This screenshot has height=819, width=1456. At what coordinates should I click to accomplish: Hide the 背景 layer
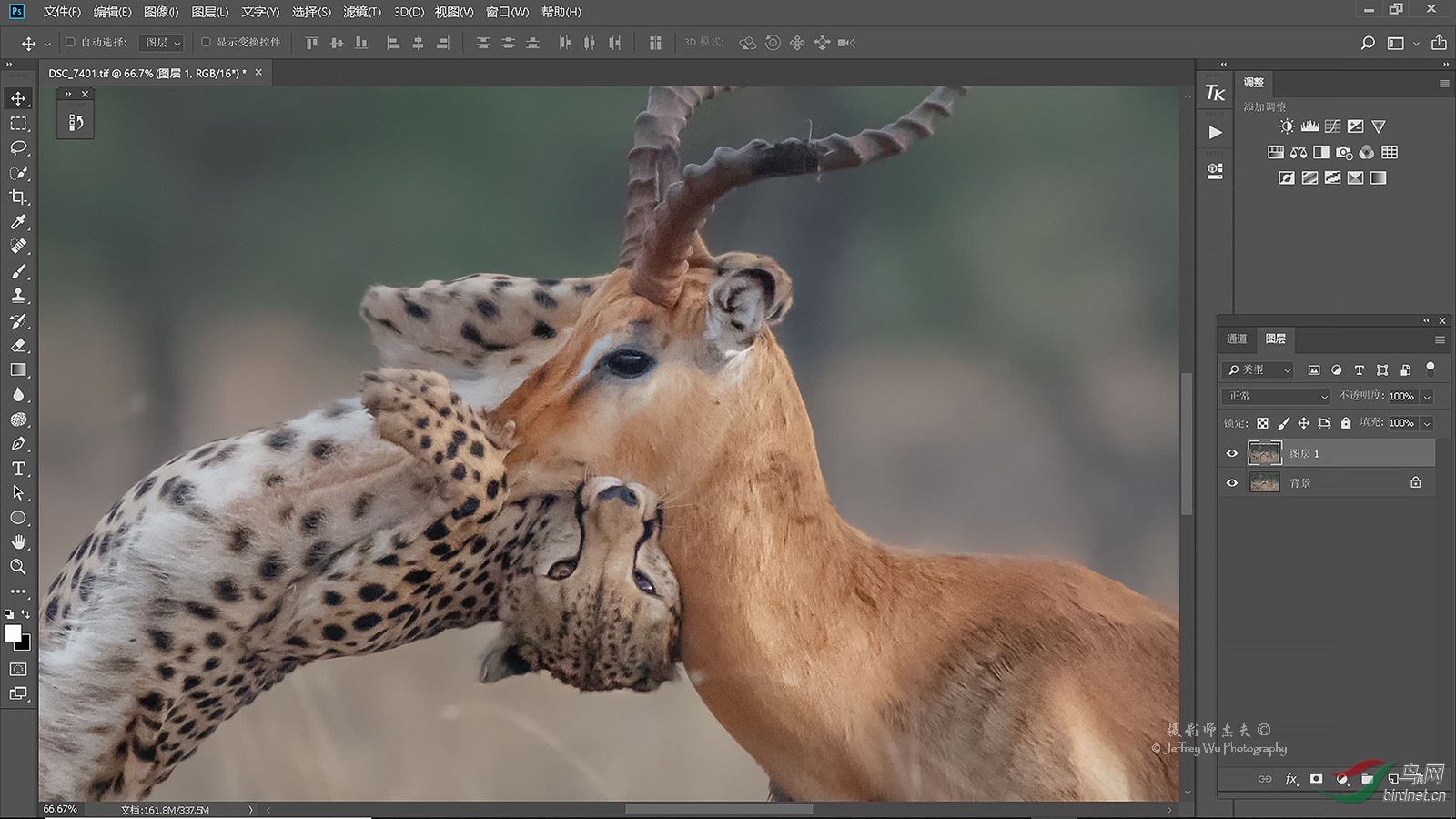click(1232, 483)
